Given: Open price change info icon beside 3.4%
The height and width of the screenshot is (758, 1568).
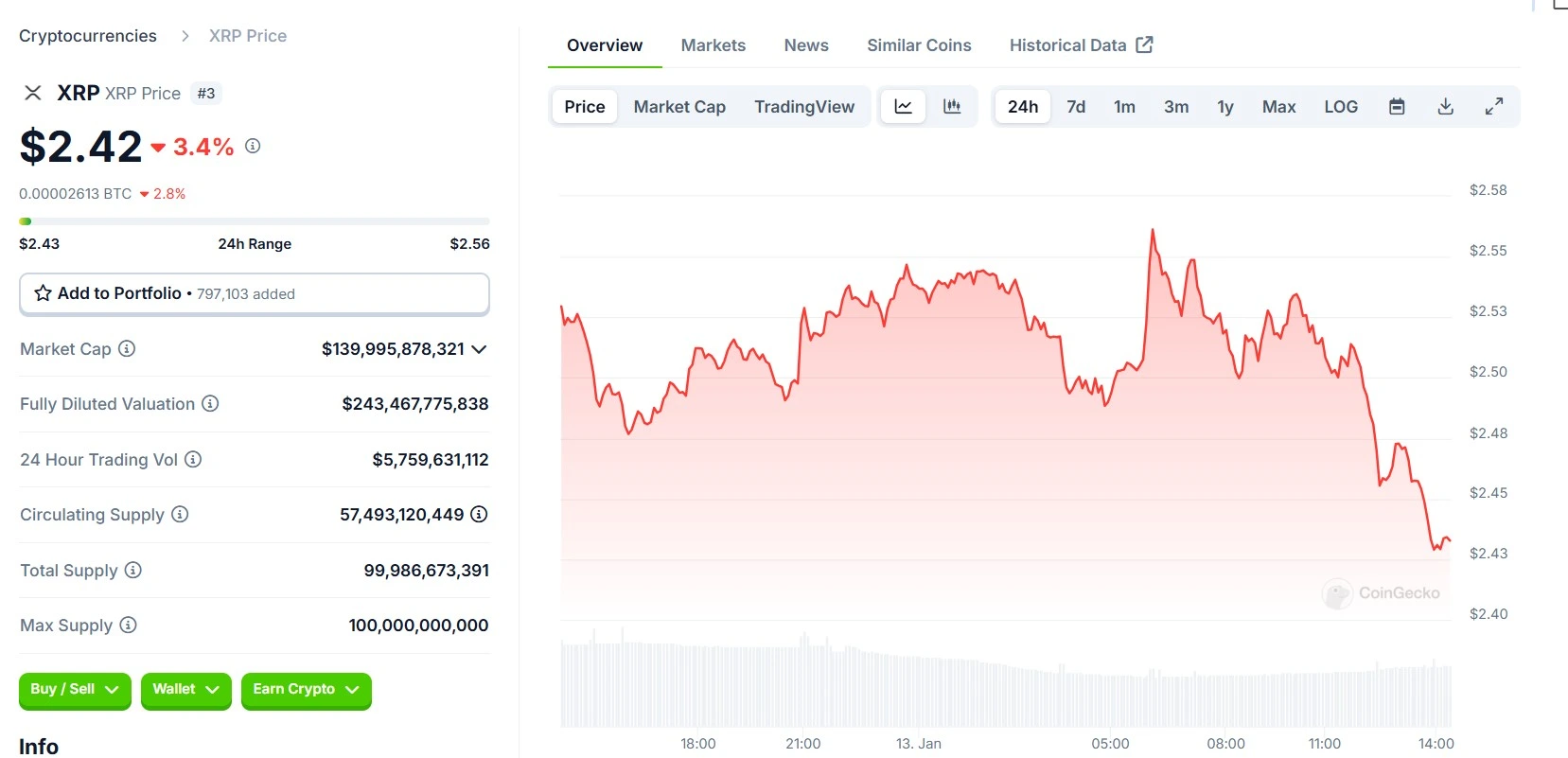Looking at the screenshot, I should pyautogui.click(x=253, y=146).
